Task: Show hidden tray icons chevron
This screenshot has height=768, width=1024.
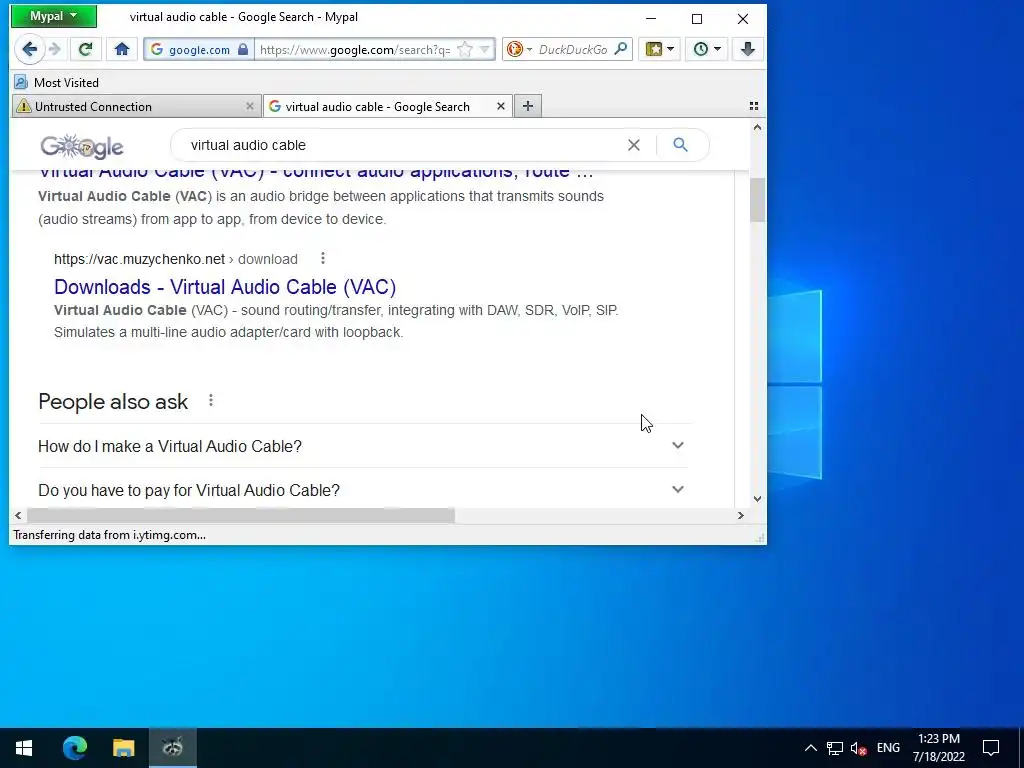Action: pos(810,748)
